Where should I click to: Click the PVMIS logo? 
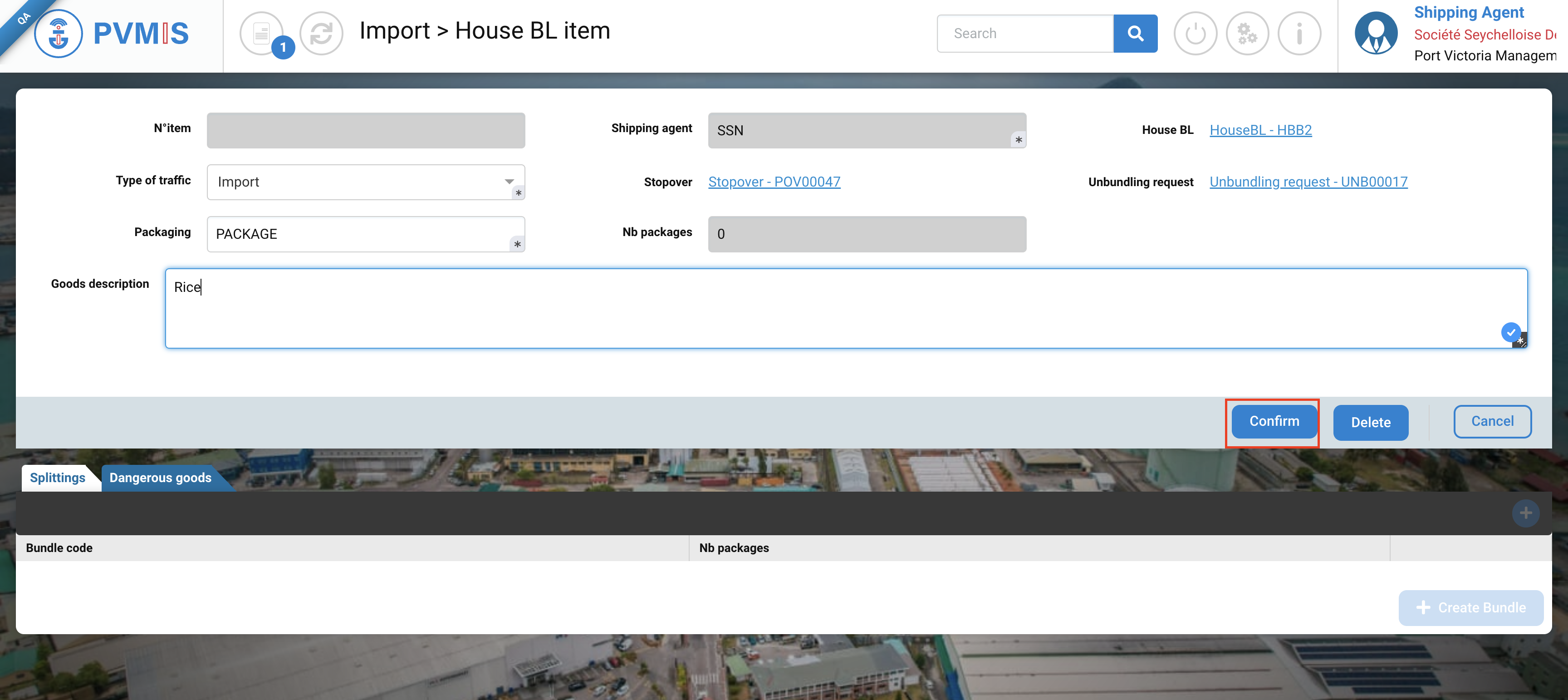click(112, 34)
